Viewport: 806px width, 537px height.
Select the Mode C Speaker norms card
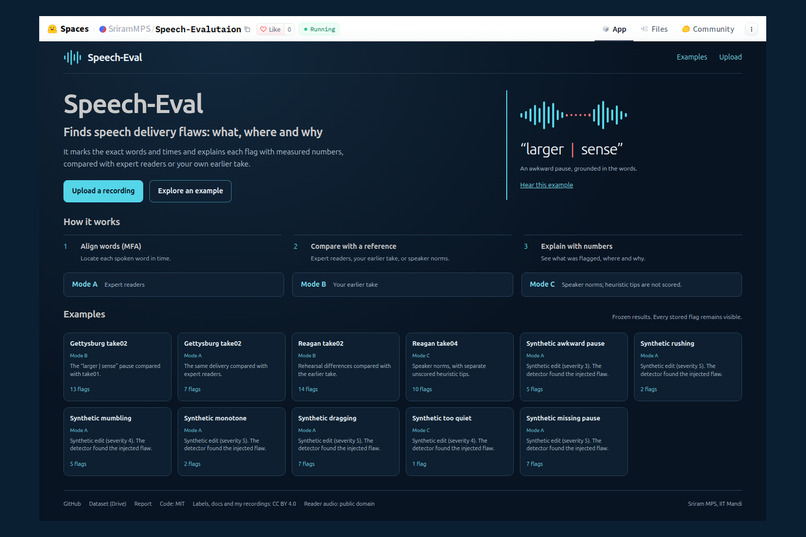pos(631,285)
